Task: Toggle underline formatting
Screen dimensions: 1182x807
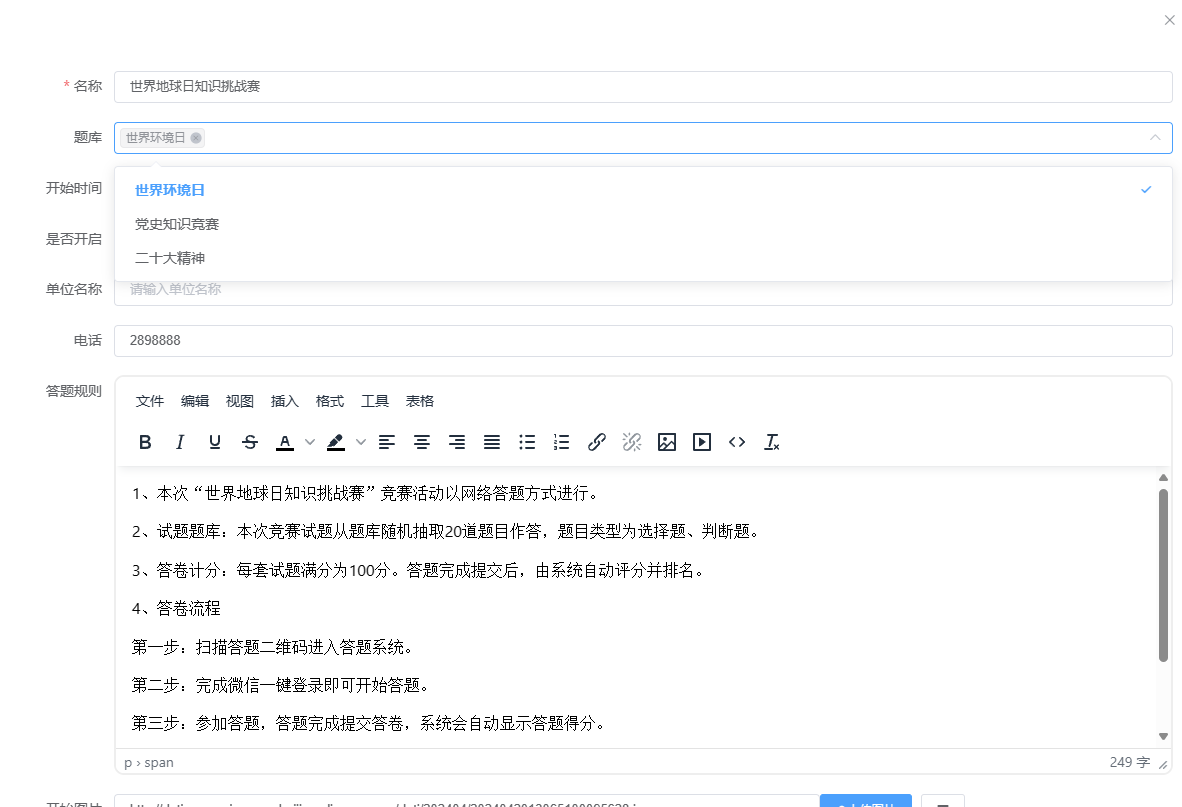Action: [x=215, y=442]
